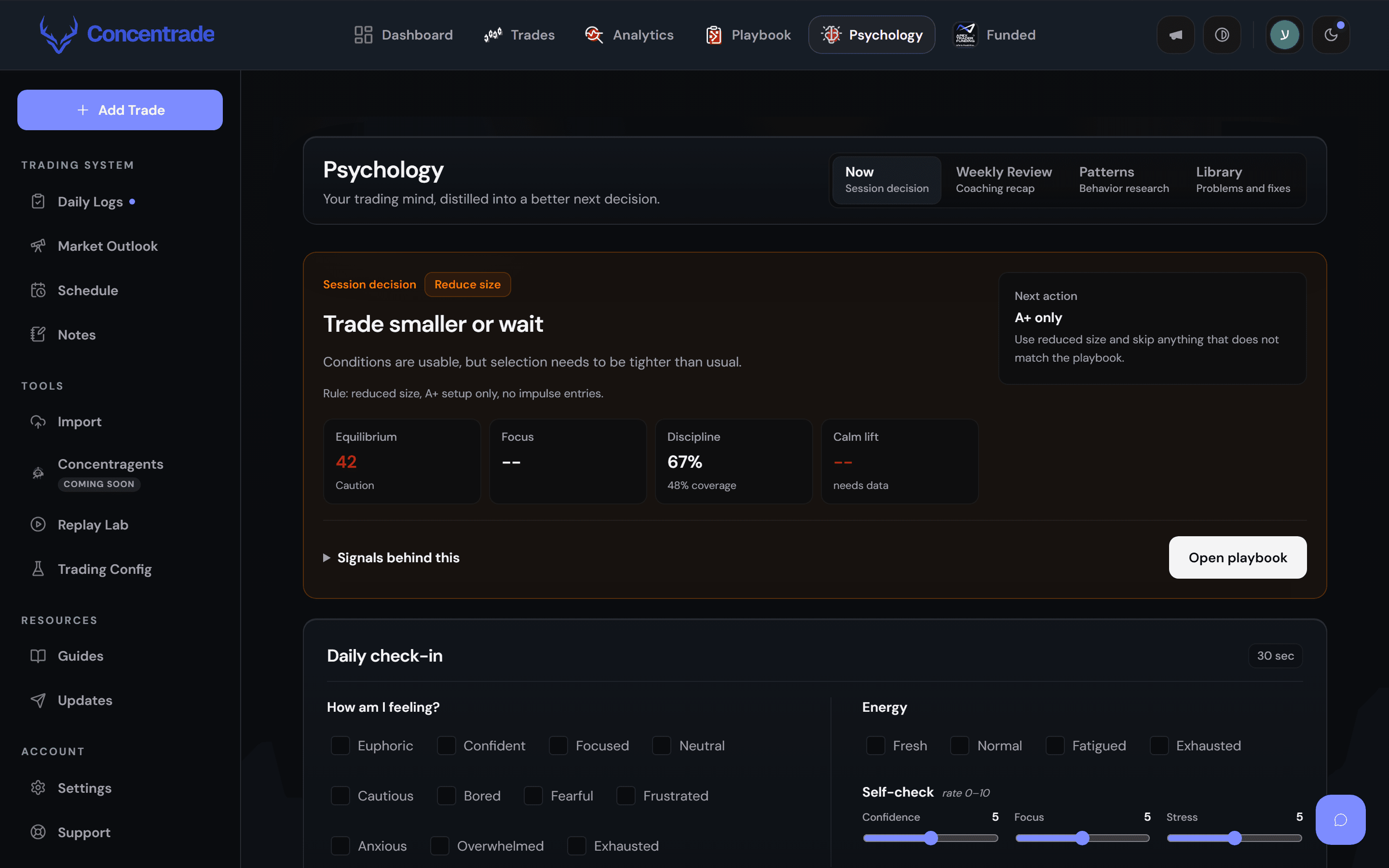Go to the Funded nav item
1389x868 pixels.
(994, 35)
